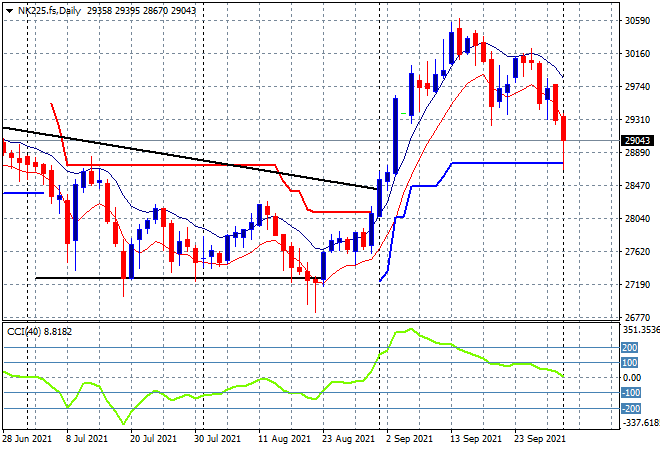Select the CCI 100 level label

tap(630, 363)
